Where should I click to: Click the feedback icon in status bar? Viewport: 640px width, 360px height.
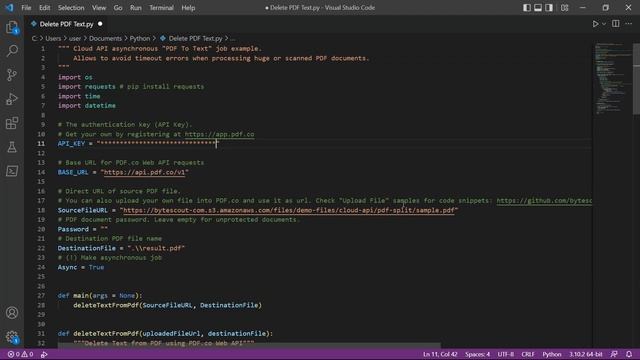[614, 354]
